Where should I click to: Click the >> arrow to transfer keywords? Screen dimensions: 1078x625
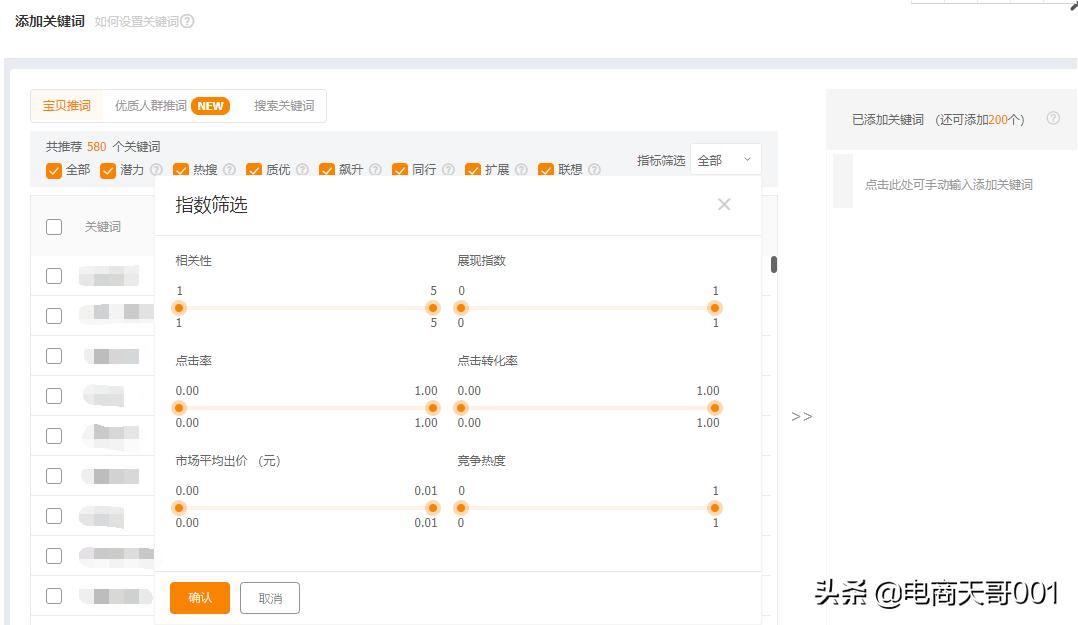pos(803,415)
